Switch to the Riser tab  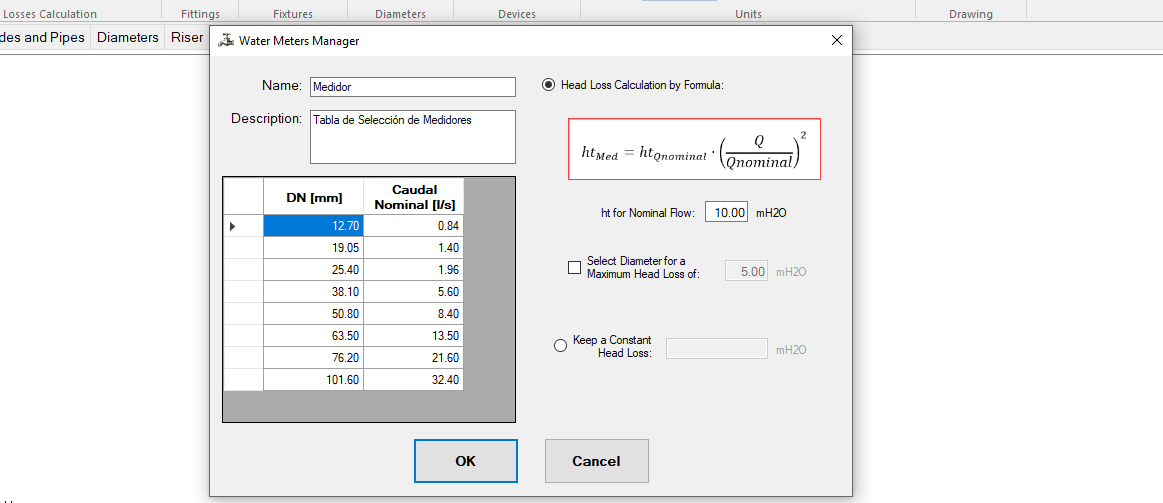(x=187, y=37)
